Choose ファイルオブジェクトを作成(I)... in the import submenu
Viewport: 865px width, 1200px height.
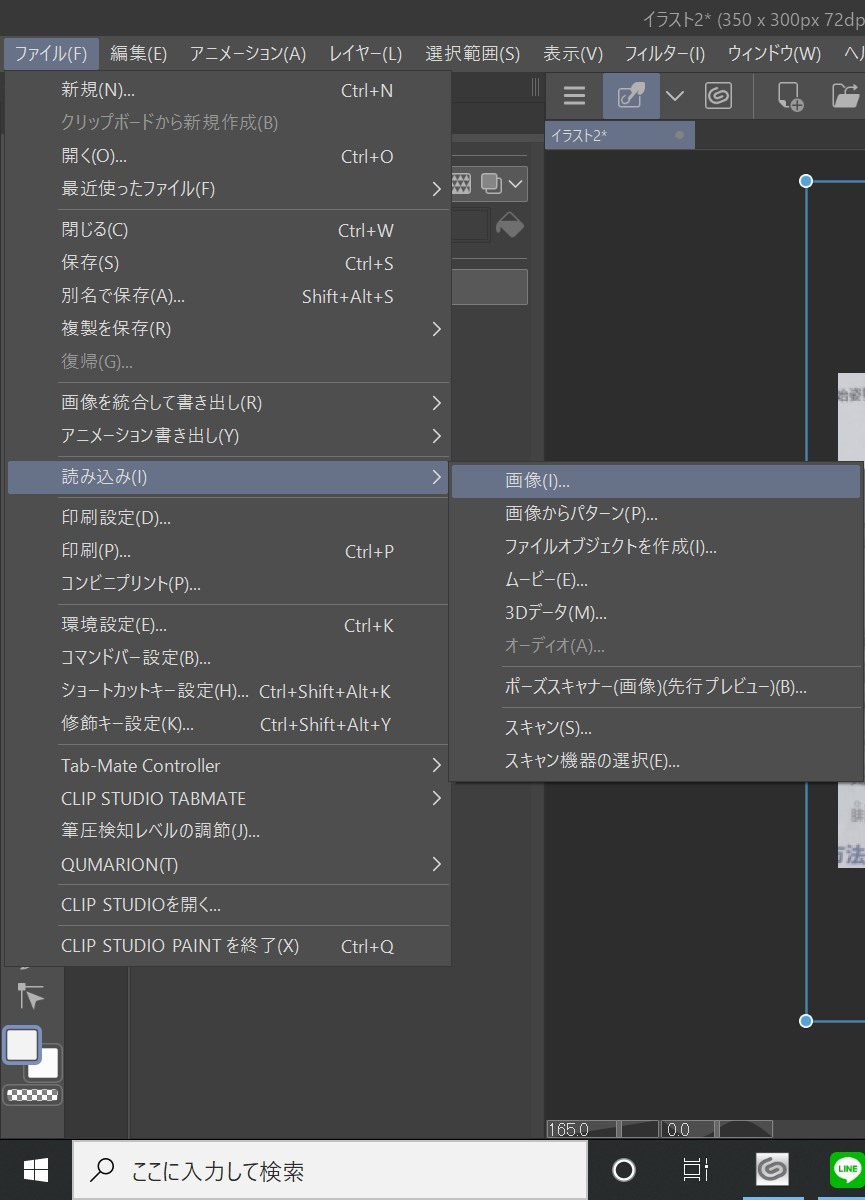coord(656,547)
